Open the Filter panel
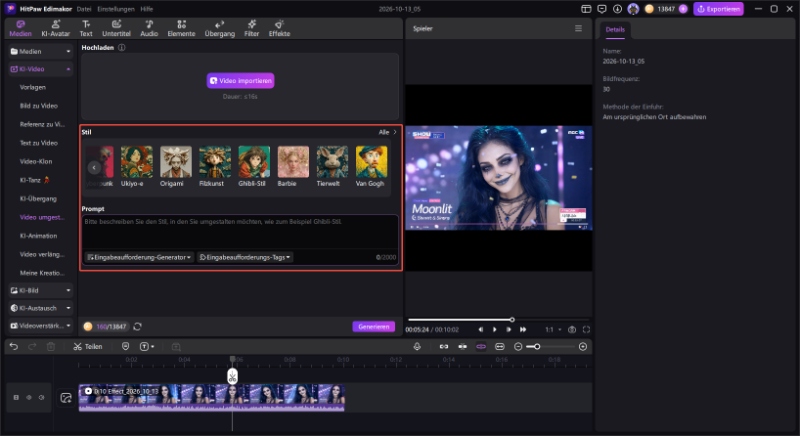The height and width of the screenshot is (436, 800). pyautogui.click(x=252, y=29)
